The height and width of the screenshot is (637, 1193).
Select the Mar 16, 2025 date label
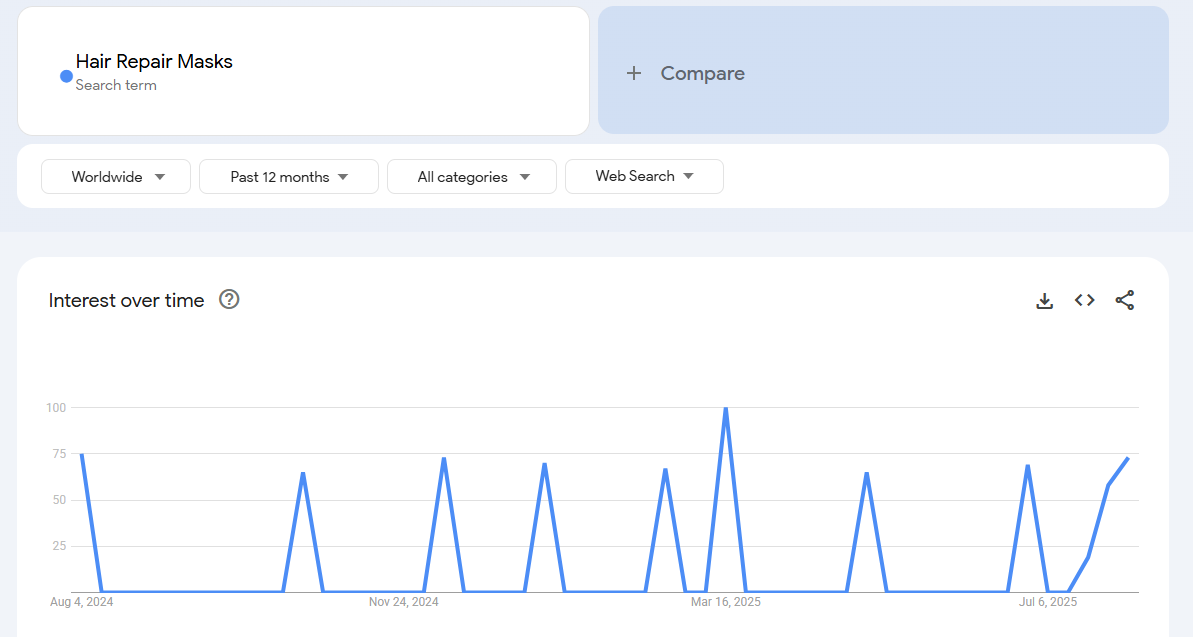(x=725, y=602)
